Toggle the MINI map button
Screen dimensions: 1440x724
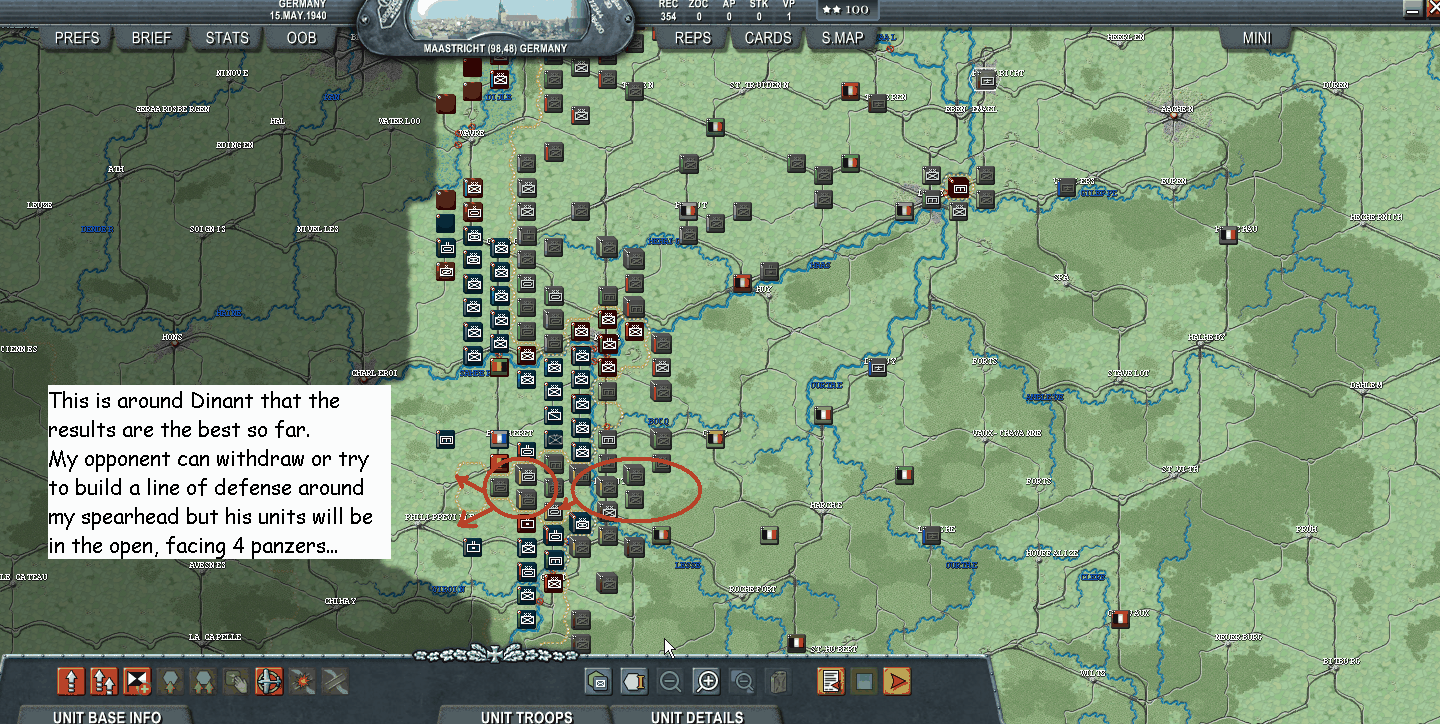[x=1257, y=38]
